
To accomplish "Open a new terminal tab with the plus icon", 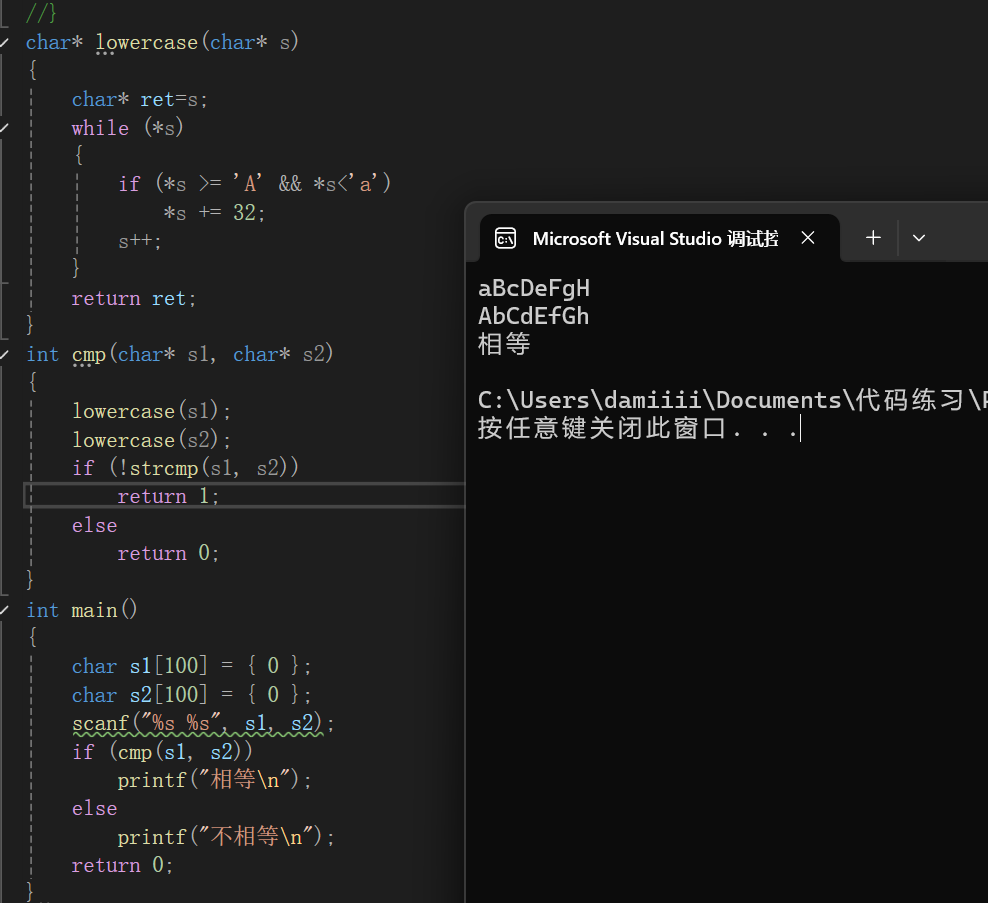I will pyautogui.click(x=873, y=238).
